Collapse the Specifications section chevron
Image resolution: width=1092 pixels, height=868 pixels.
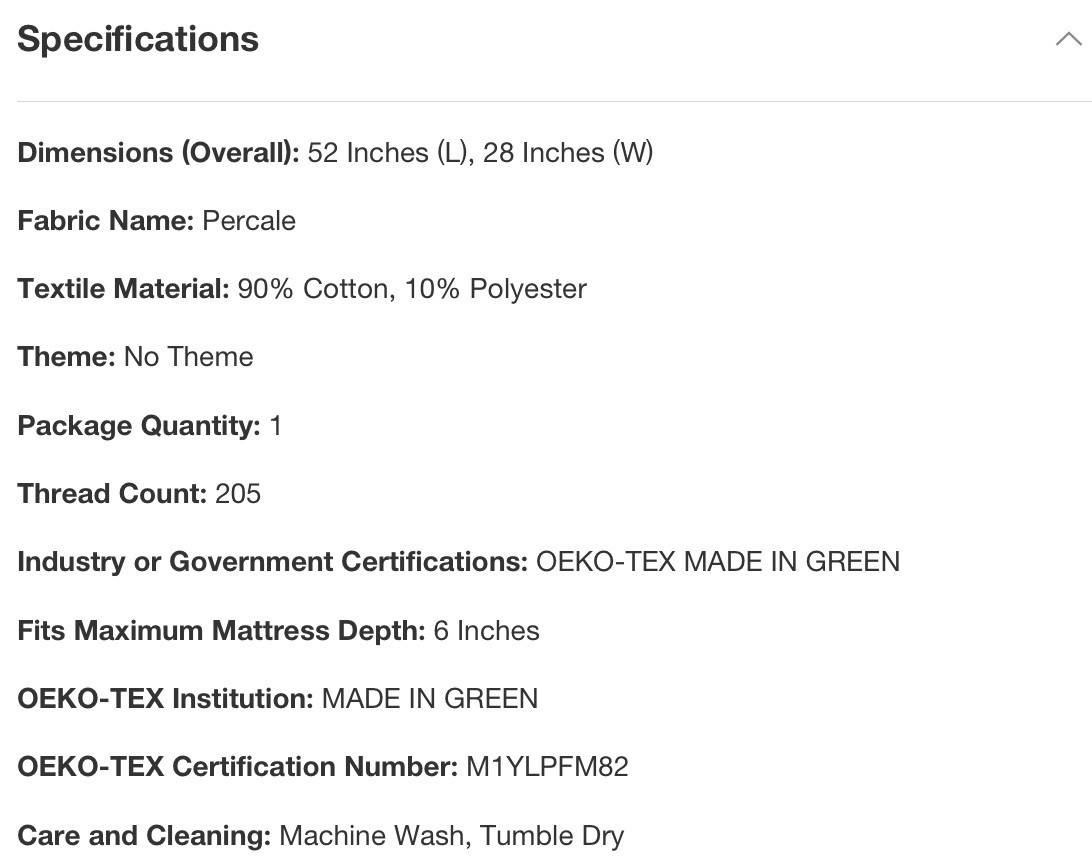(x=1068, y=40)
